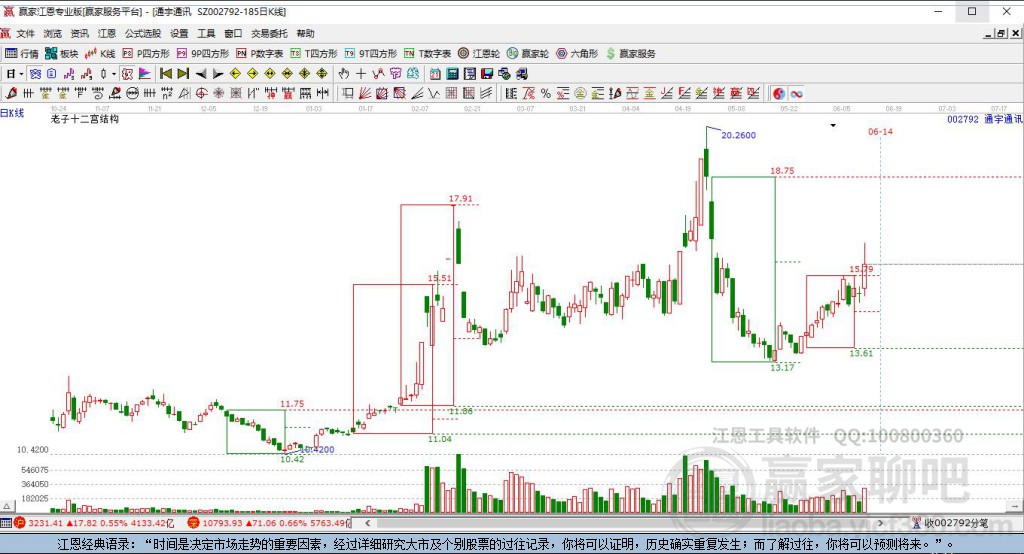
Task: Click the P四方形 square chart button
Action: tap(148, 53)
